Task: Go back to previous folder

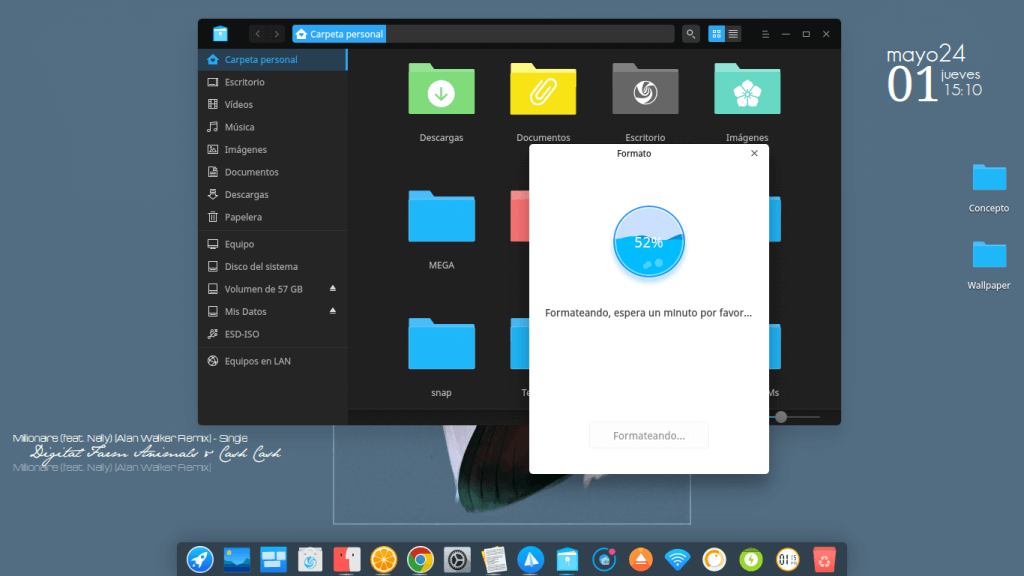Action: click(x=258, y=34)
